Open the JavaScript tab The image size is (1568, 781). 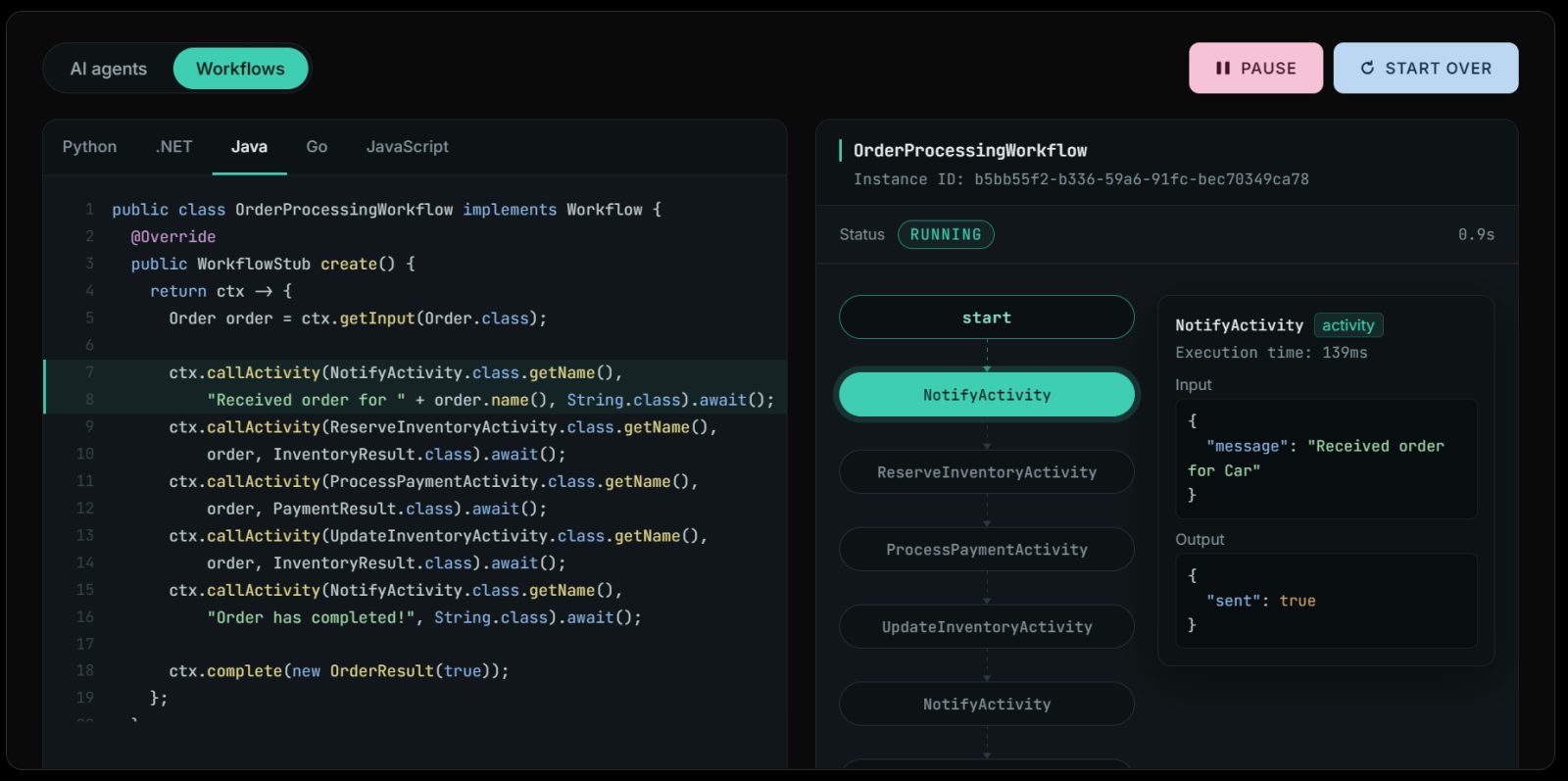[408, 147]
